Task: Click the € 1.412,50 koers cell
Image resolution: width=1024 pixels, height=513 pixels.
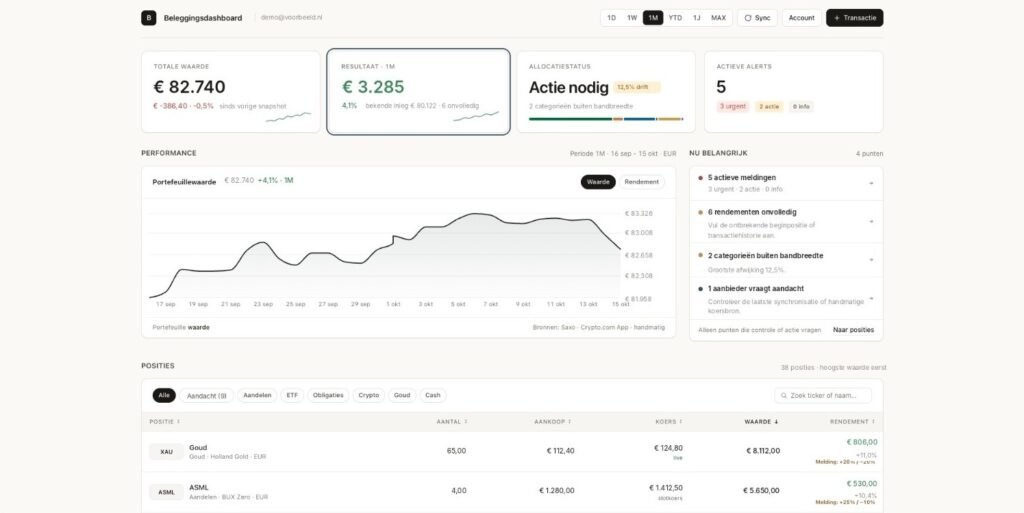Action: [666, 488]
